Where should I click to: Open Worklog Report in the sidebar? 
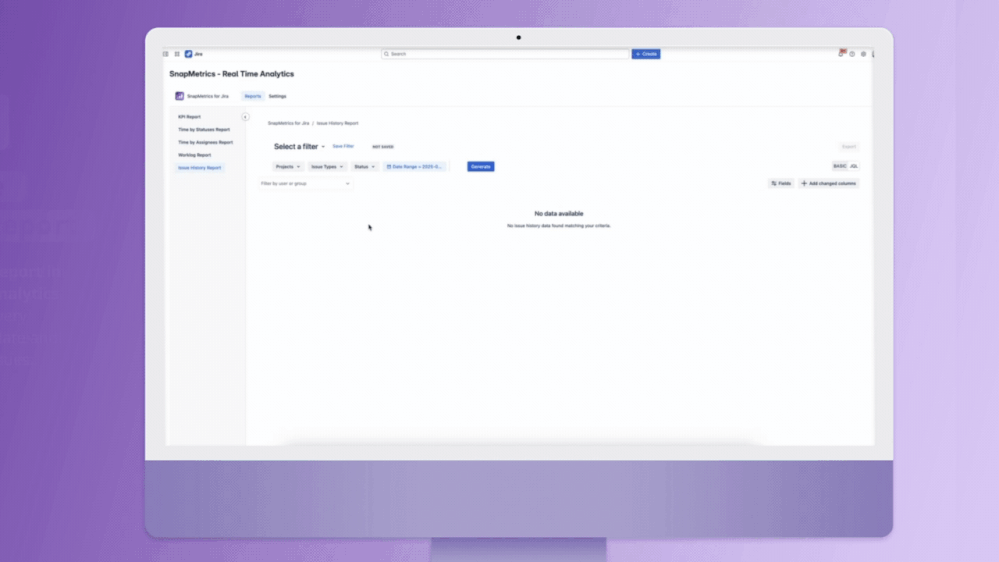coord(194,155)
